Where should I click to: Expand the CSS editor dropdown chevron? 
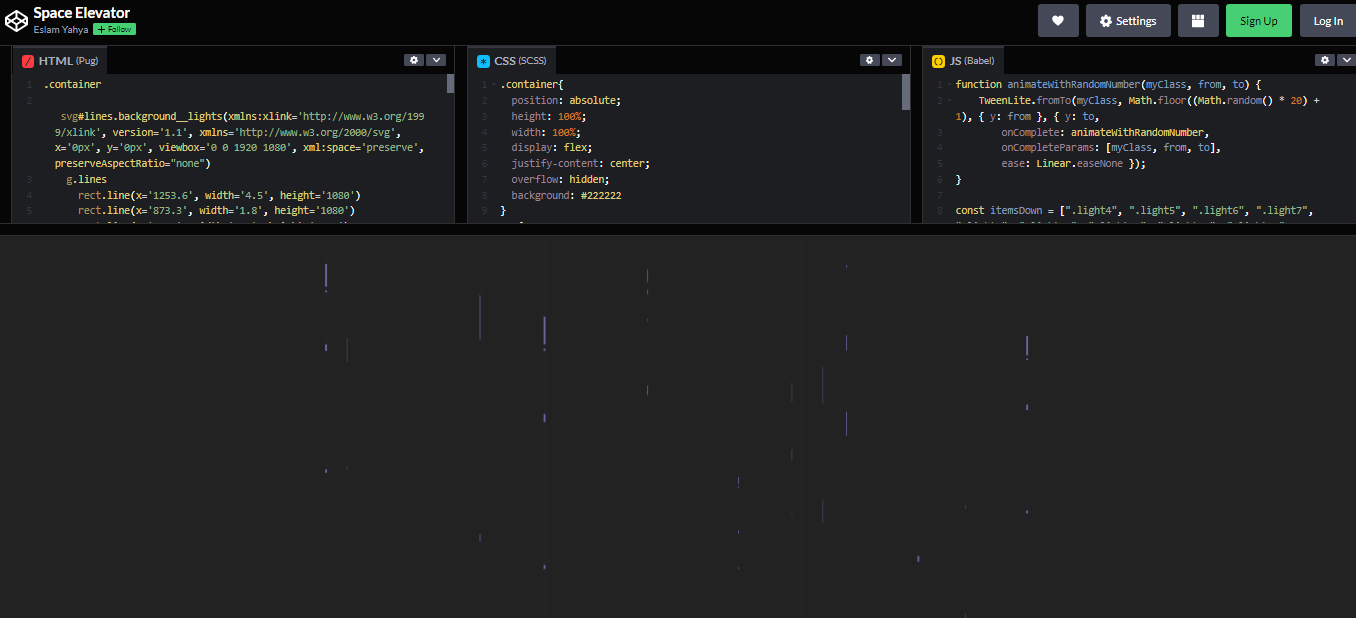tap(892, 59)
